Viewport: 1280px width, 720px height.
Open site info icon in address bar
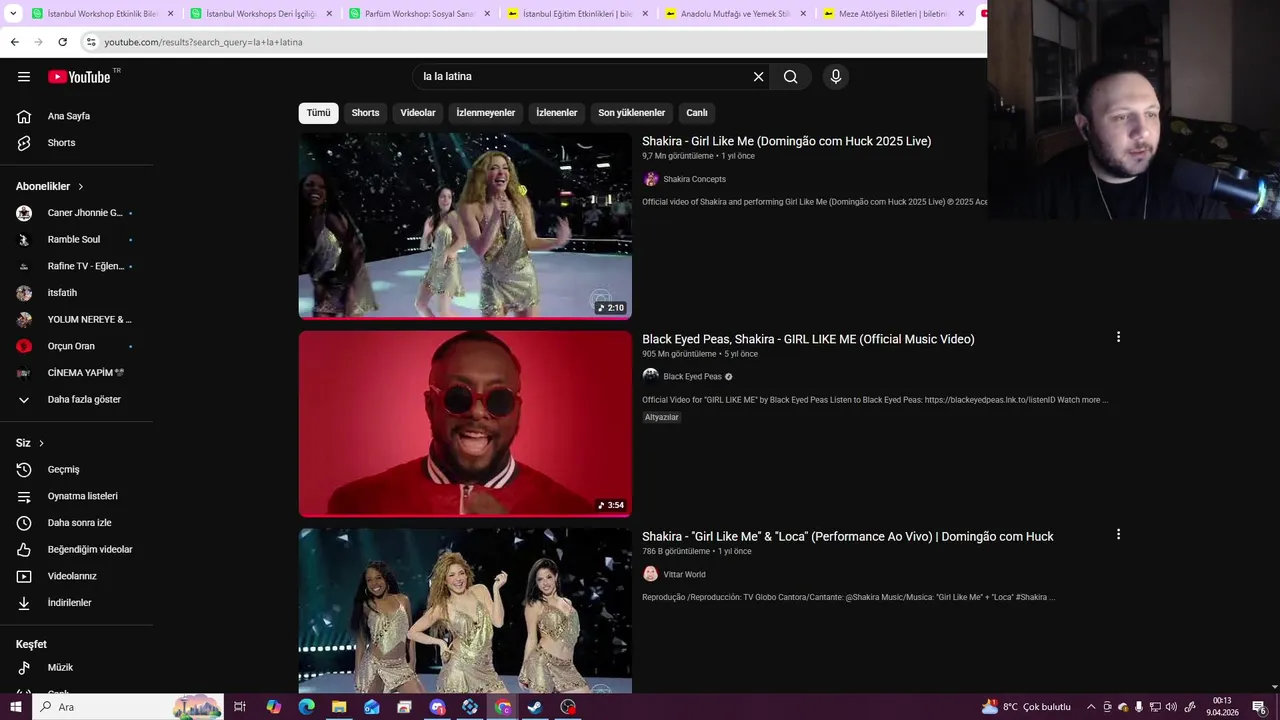click(x=91, y=42)
